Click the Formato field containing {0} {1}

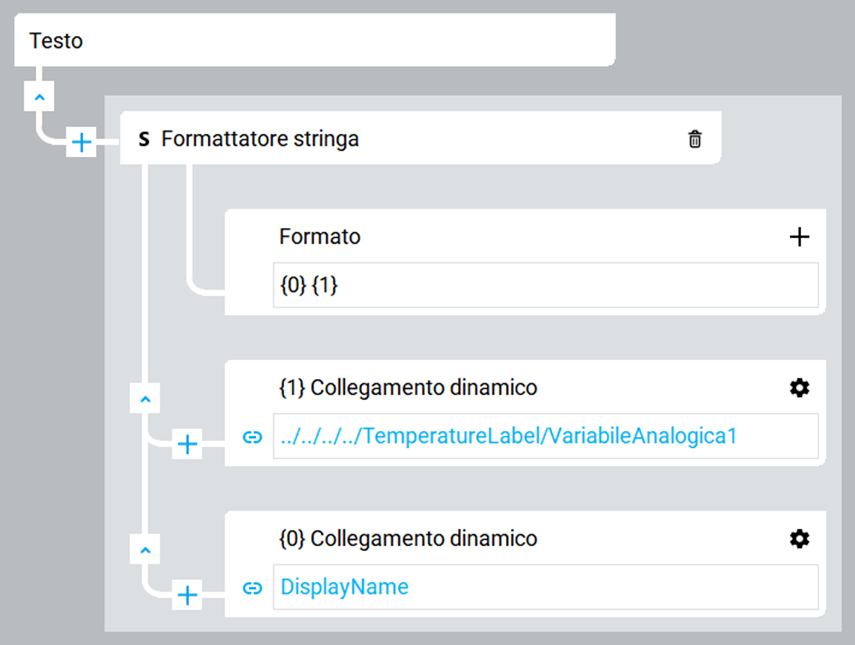[545, 286]
